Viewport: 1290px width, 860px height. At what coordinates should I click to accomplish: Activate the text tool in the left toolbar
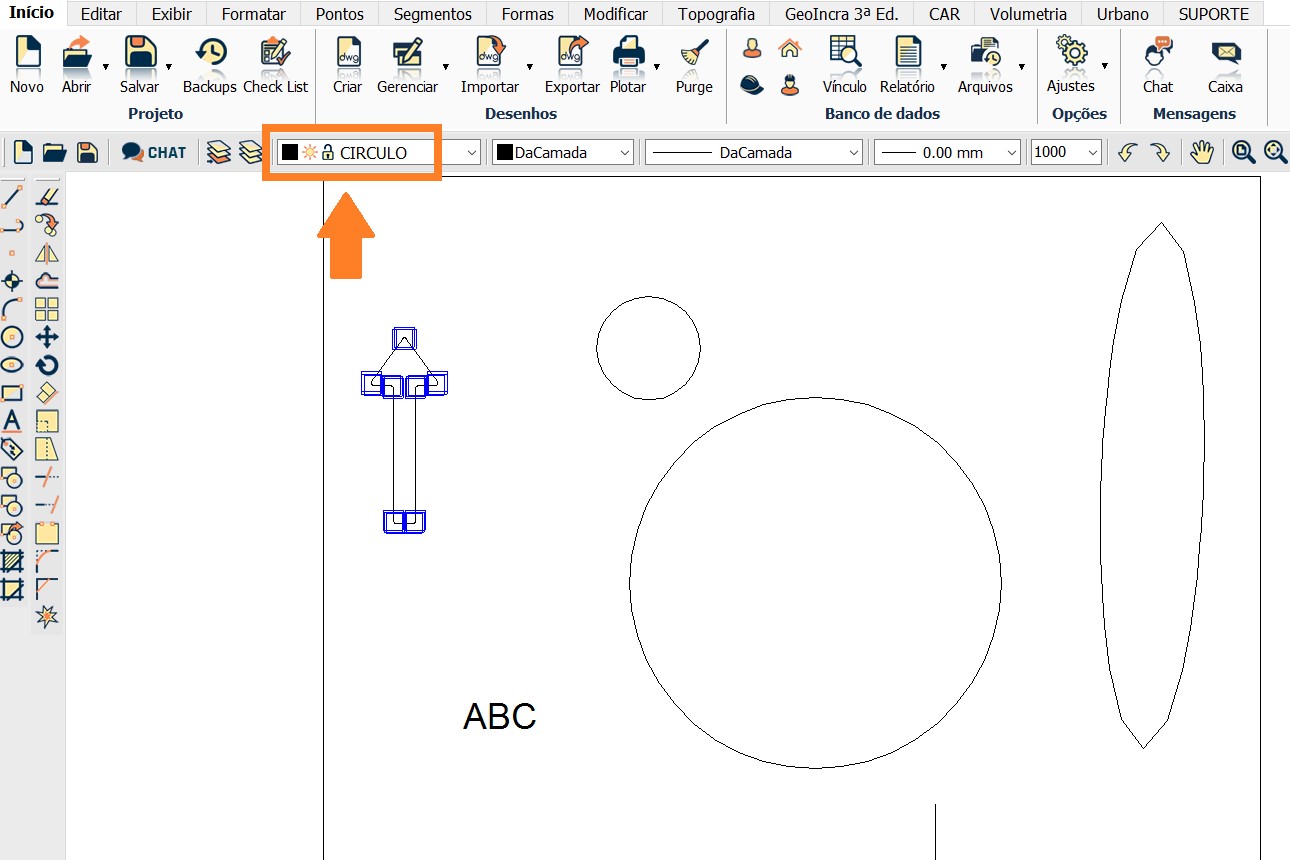click(x=12, y=421)
